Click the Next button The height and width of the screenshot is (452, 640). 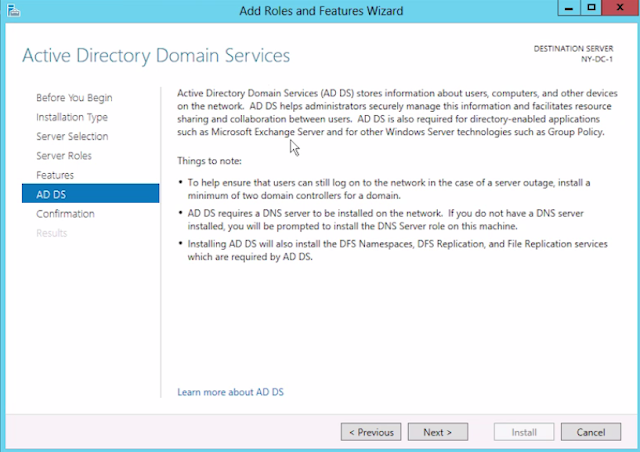(438, 432)
